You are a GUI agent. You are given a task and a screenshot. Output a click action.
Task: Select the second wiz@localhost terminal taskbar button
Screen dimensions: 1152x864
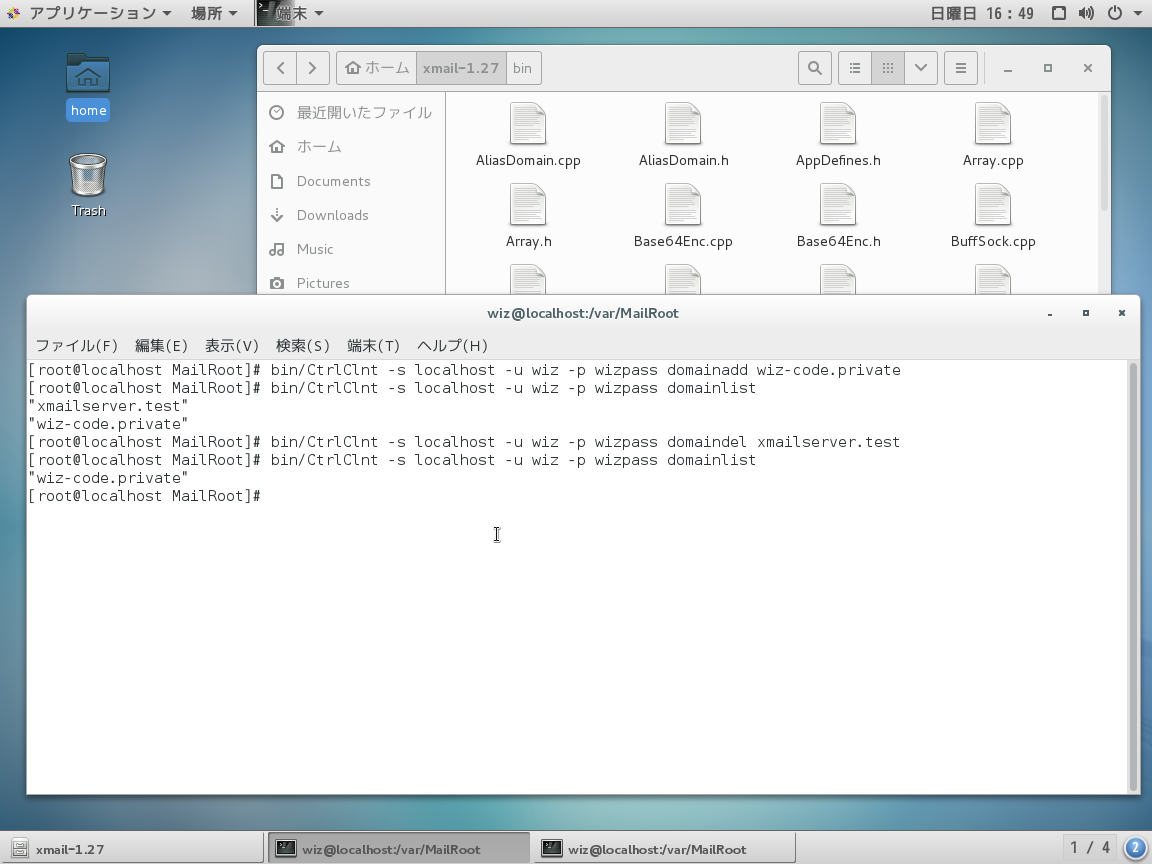(x=664, y=849)
